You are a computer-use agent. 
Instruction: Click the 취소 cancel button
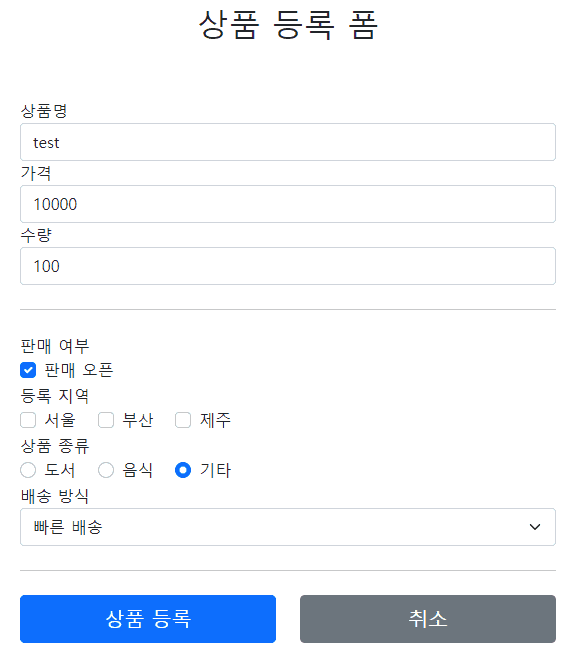pos(428,619)
